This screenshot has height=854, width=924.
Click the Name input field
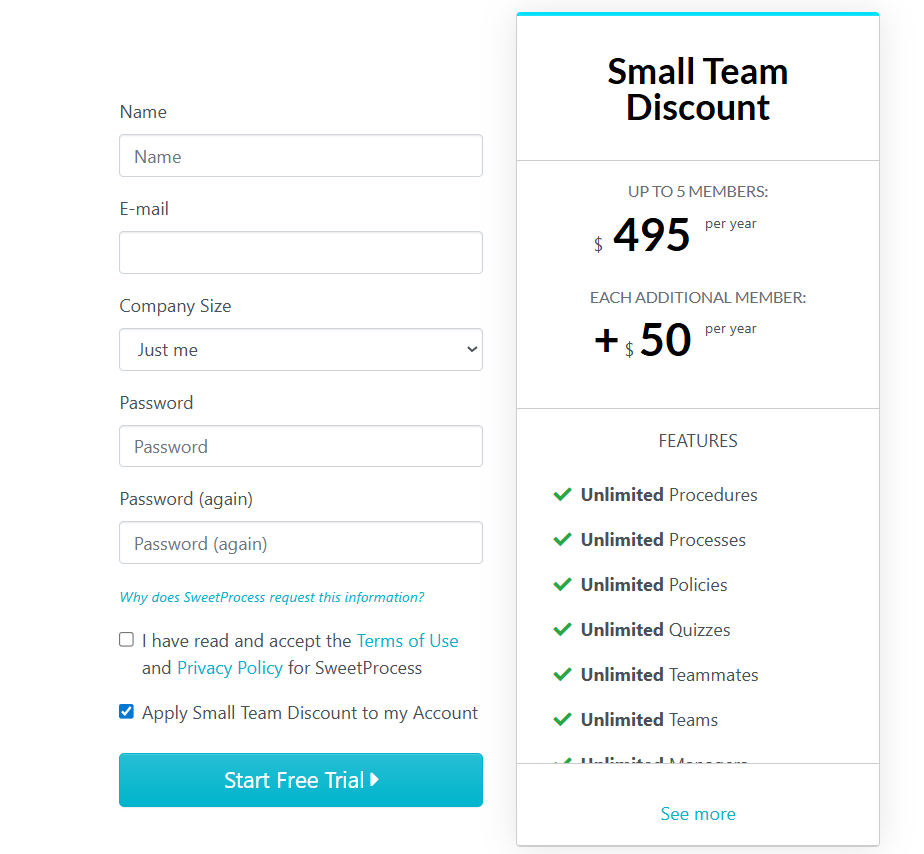pos(300,155)
